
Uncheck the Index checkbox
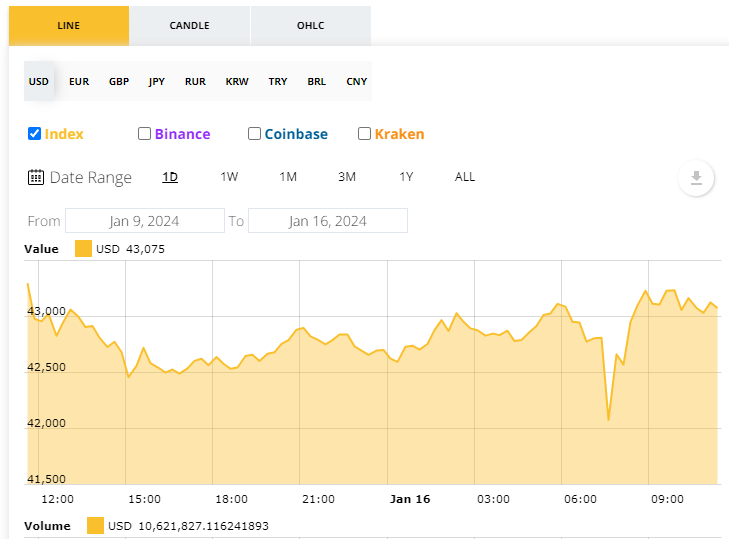35,134
